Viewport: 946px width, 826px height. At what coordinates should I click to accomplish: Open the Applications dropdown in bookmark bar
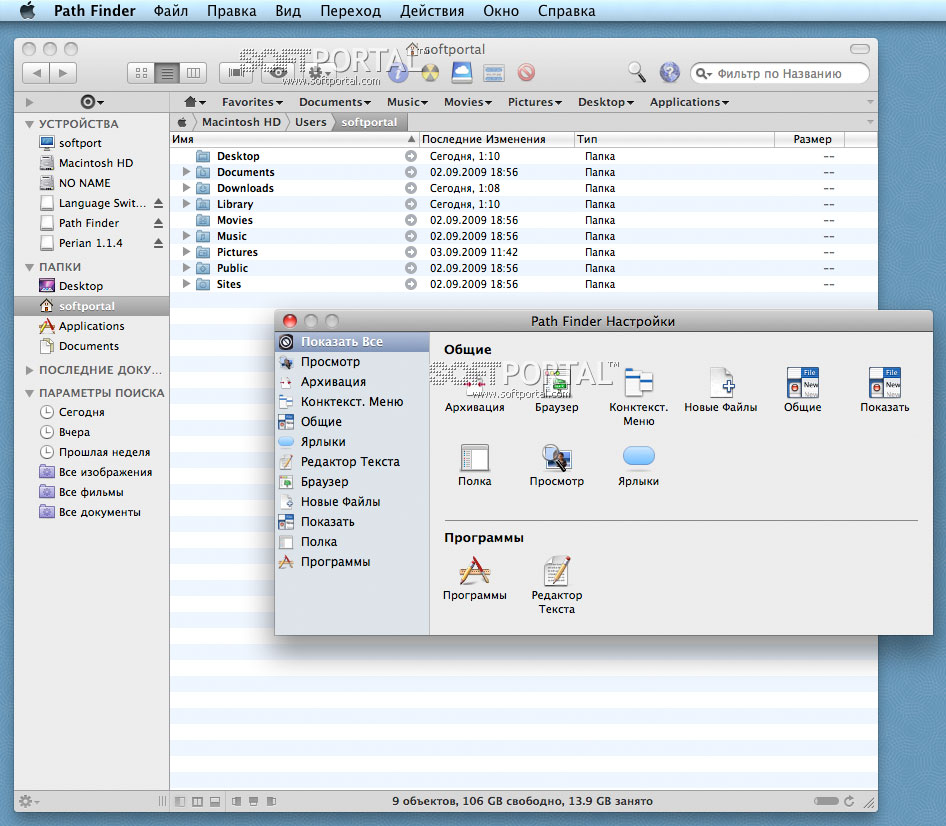(x=688, y=102)
